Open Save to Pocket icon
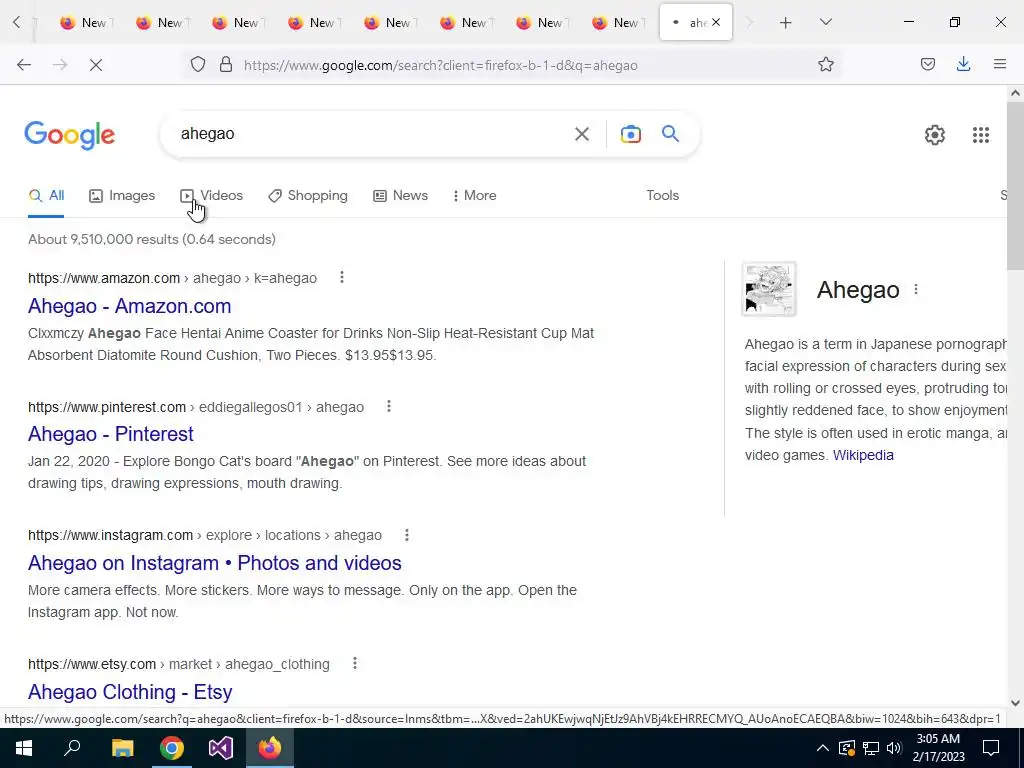The height and width of the screenshot is (768, 1024). pyautogui.click(x=927, y=65)
